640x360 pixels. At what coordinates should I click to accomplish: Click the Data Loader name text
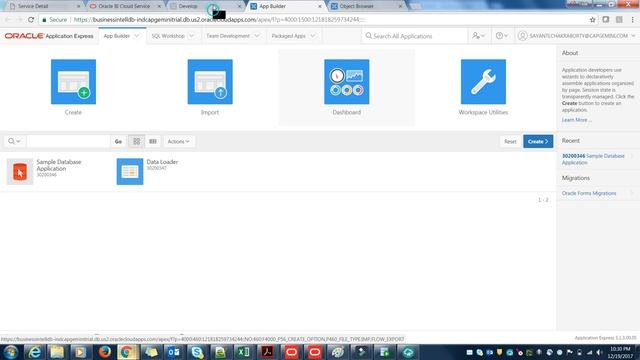click(x=162, y=162)
